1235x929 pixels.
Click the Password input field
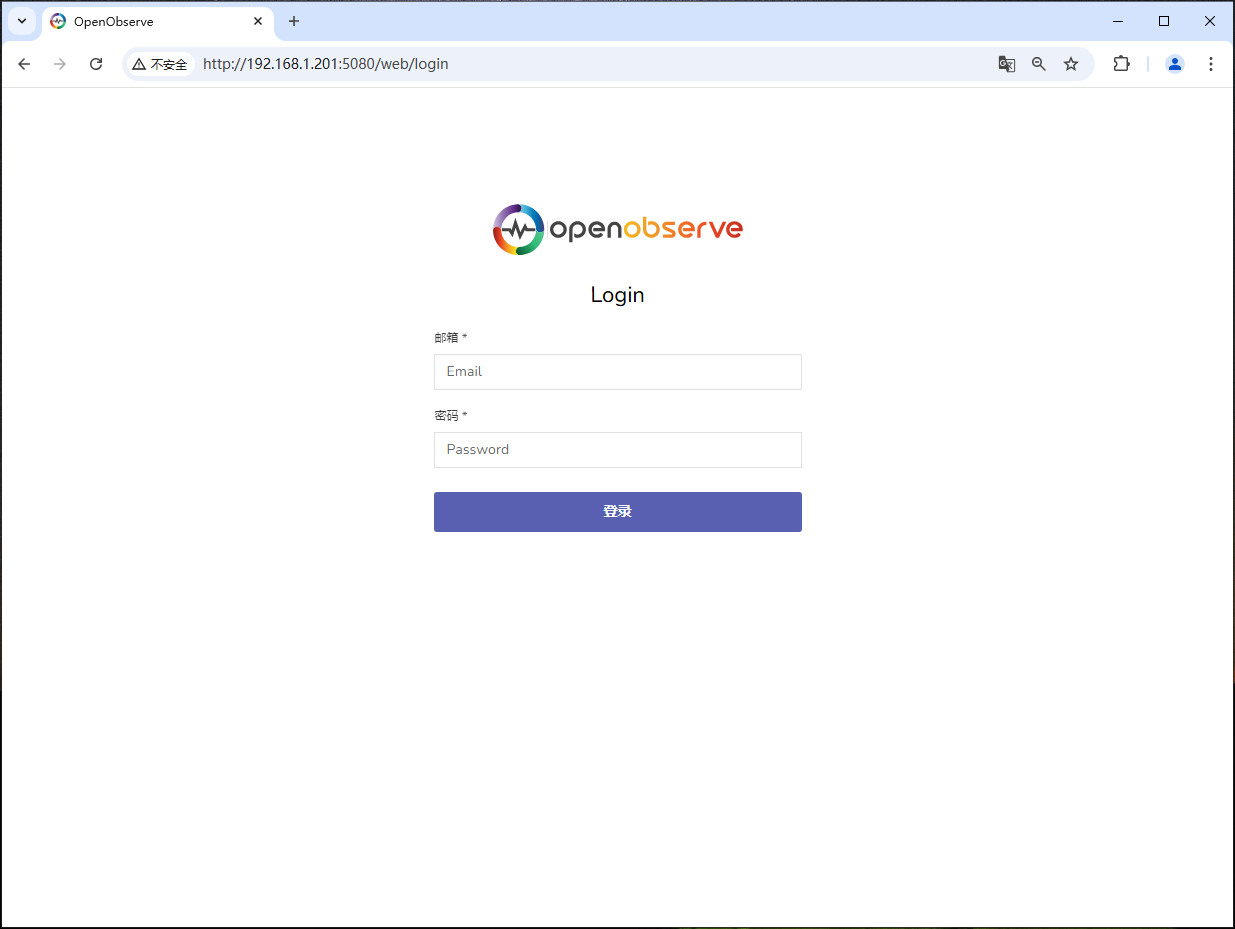[617, 449]
